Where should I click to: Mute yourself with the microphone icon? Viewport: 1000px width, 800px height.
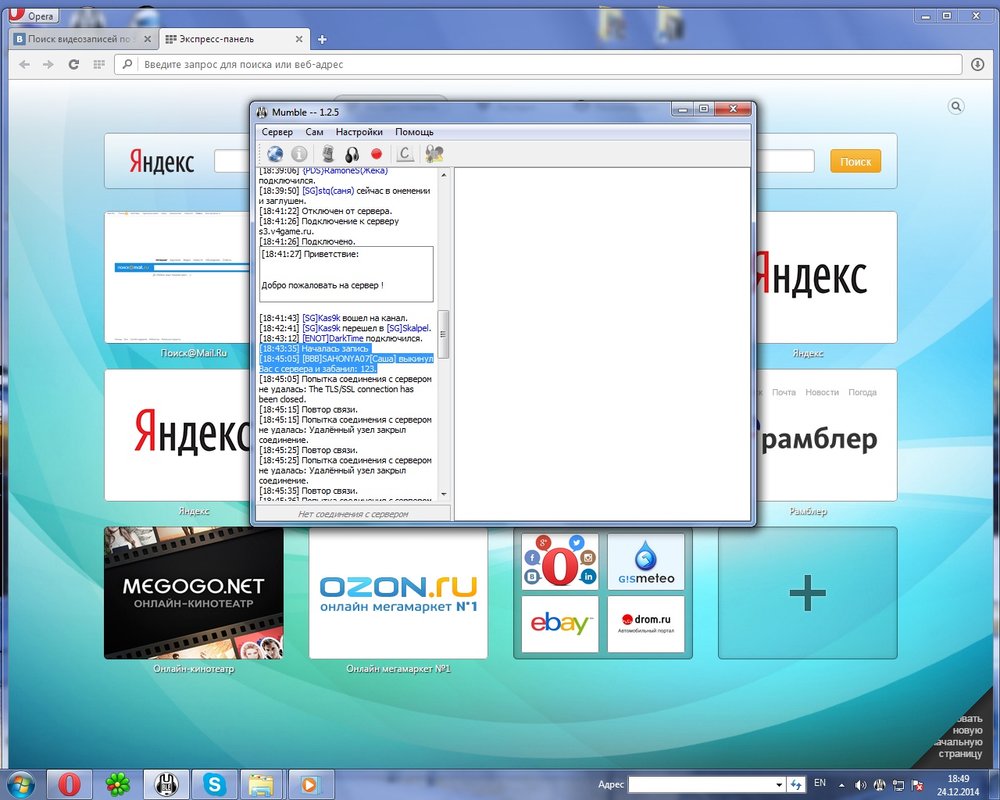tap(327, 154)
